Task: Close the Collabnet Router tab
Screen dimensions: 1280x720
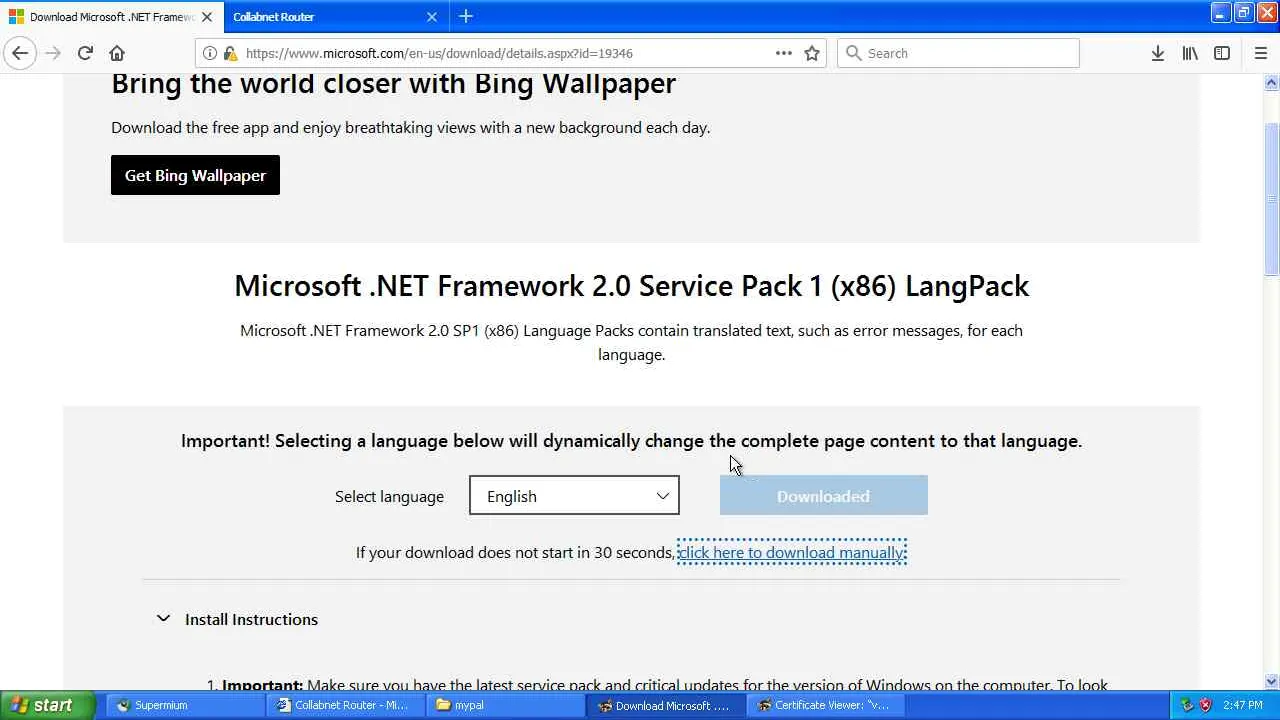Action: (x=432, y=17)
